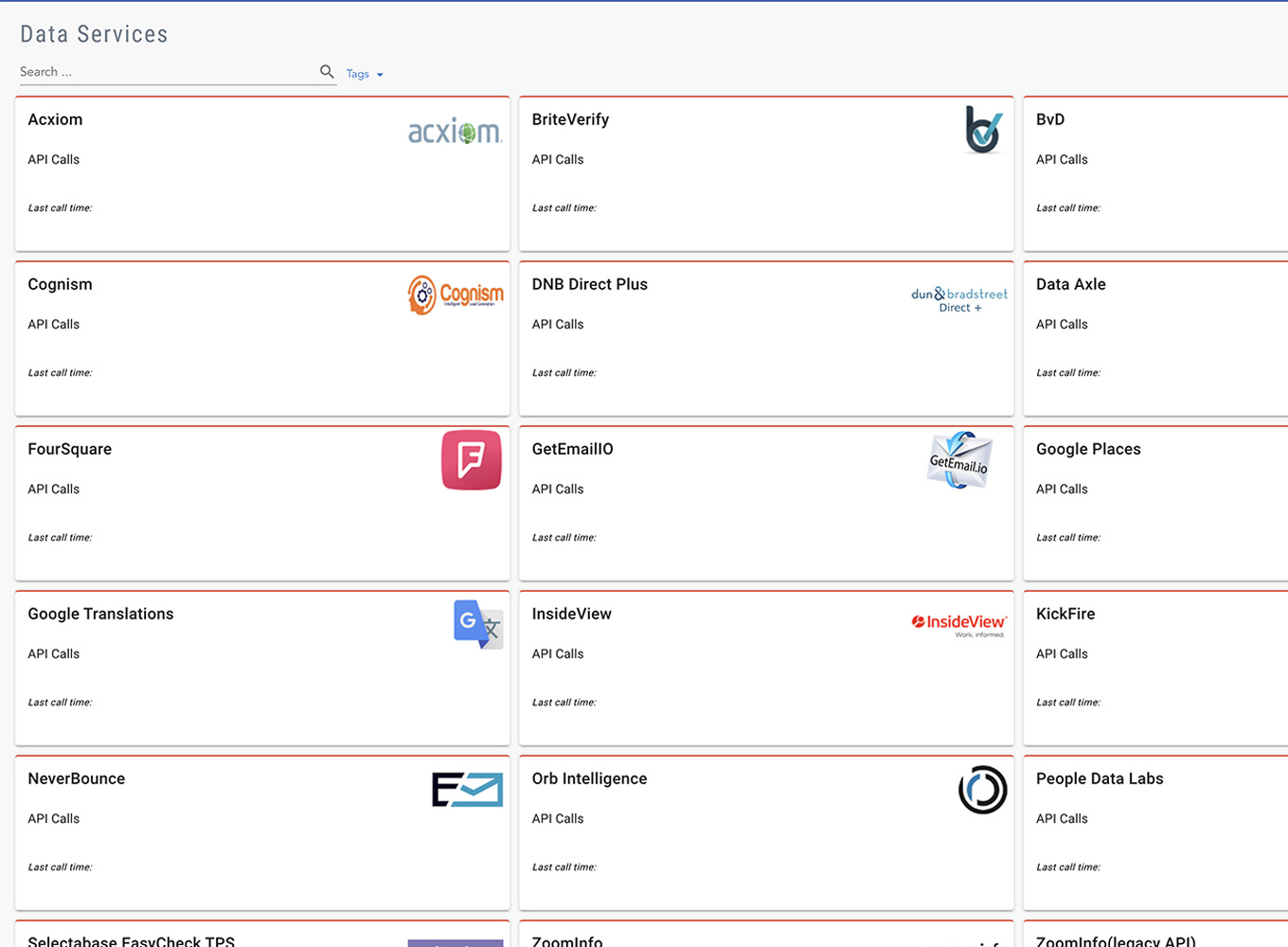Click Last call time in GetEmailIO card

click(x=563, y=537)
